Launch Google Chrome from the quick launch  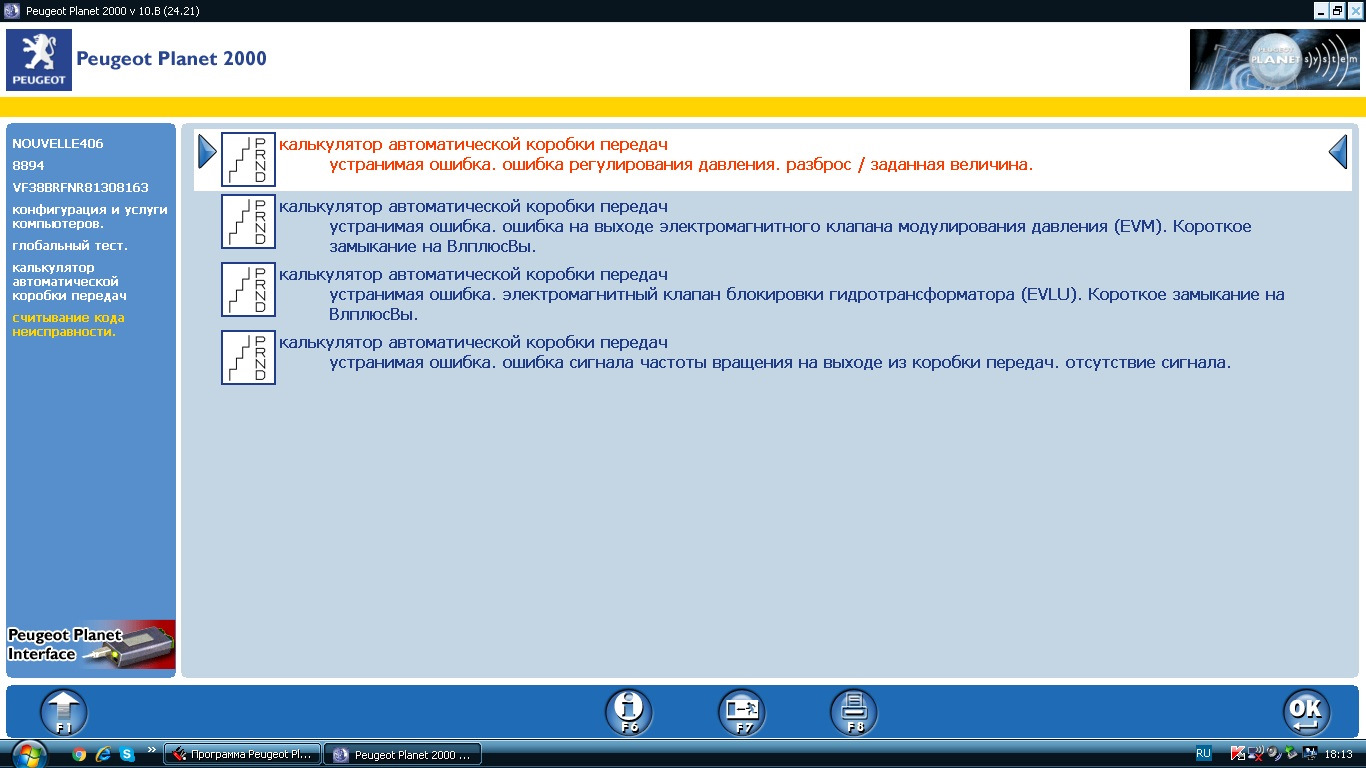tap(80, 755)
